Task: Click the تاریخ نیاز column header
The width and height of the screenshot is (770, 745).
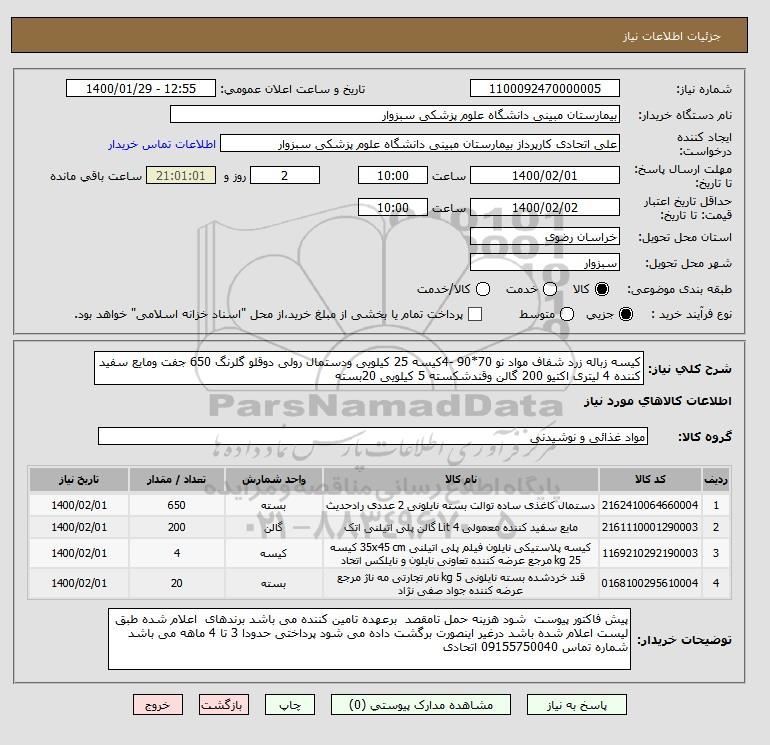Action: [79, 479]
